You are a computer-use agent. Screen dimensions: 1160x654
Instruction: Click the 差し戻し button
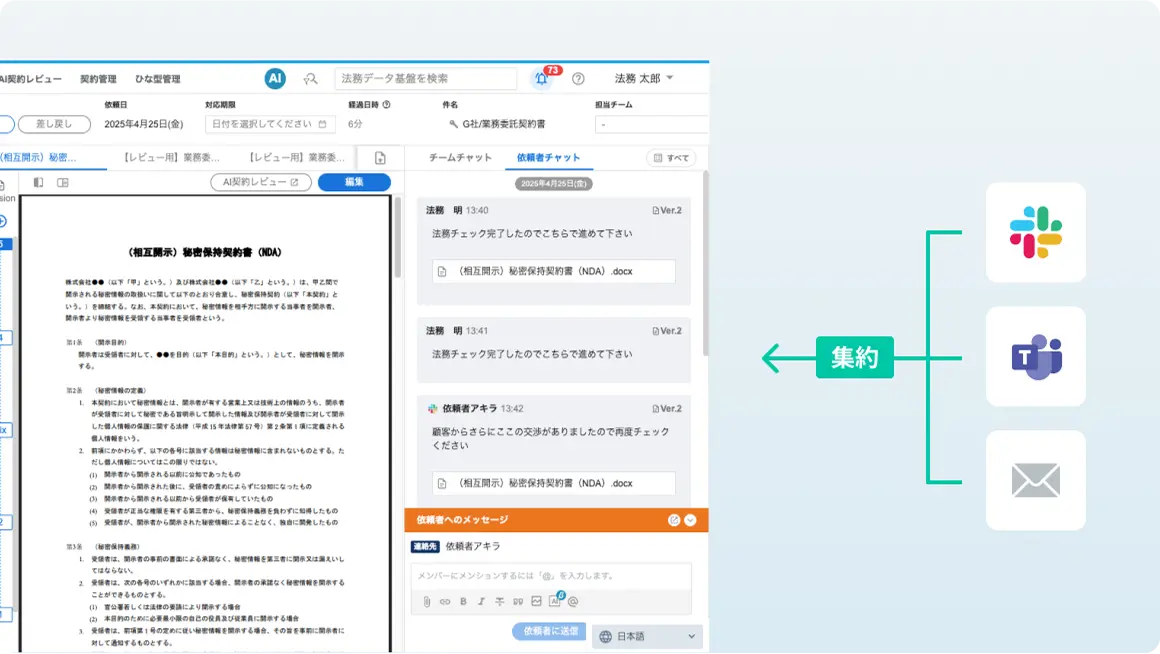[55, 124]
